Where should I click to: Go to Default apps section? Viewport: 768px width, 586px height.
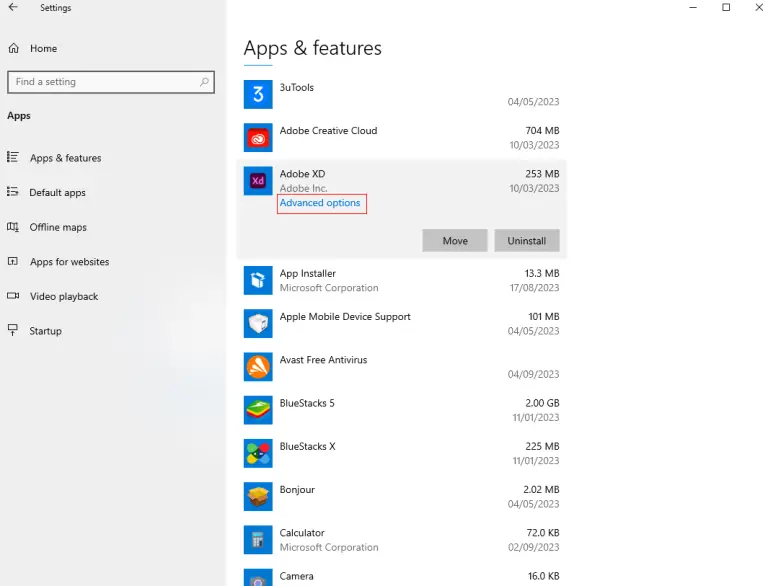57,193
